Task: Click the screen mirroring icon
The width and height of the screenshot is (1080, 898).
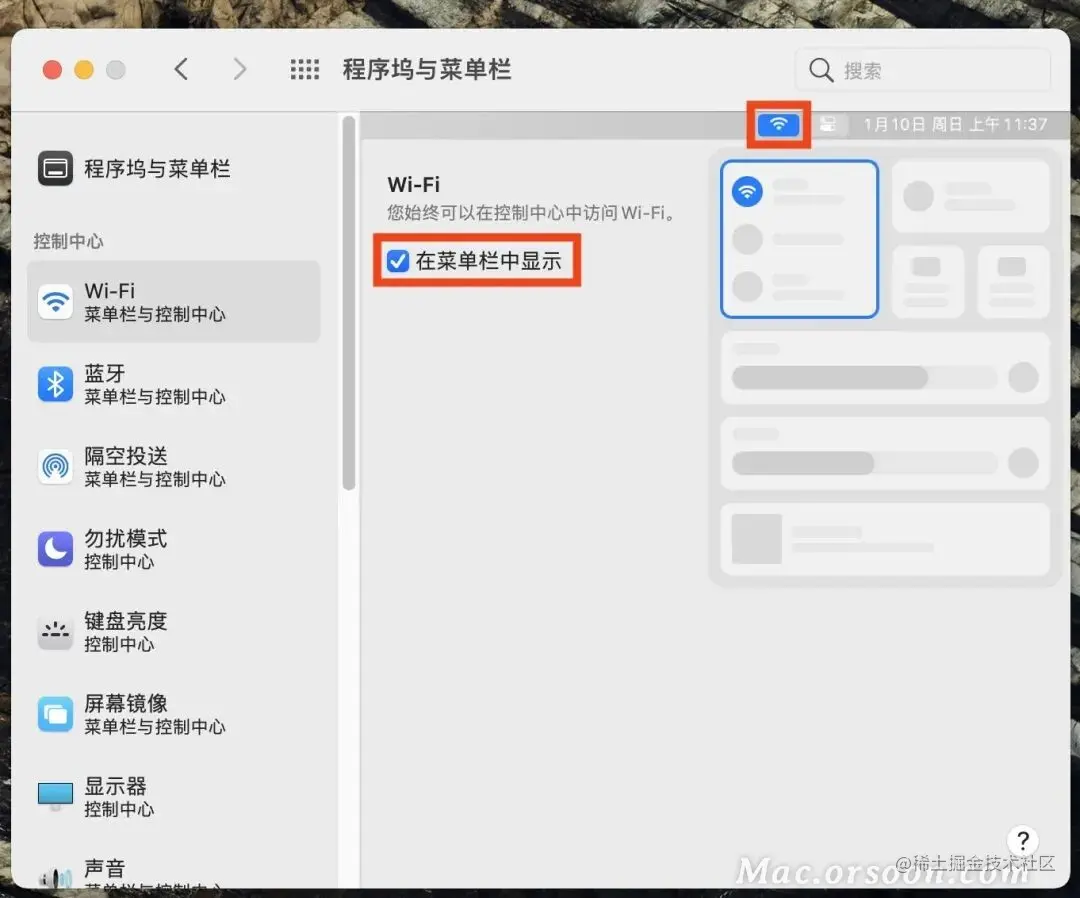Action: point(55,714)
